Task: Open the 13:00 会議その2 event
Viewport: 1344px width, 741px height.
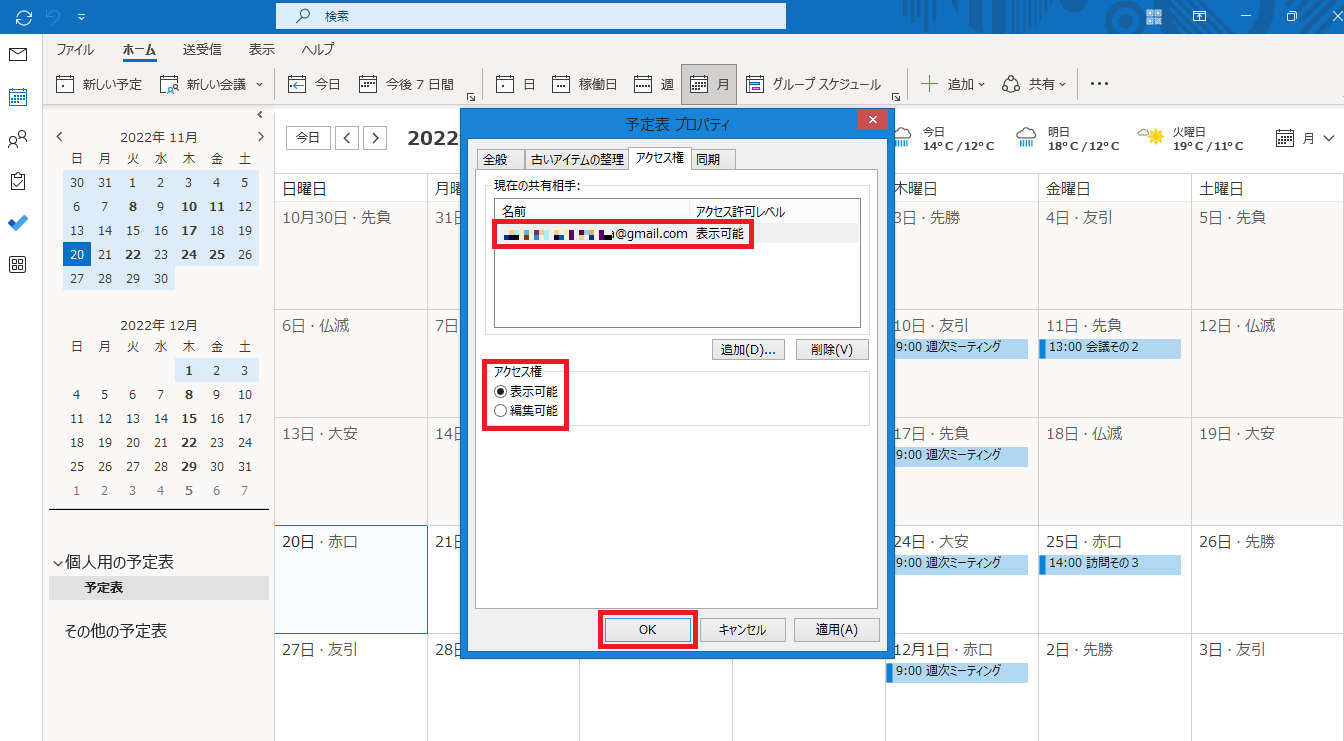Action: coord(1110,348)
